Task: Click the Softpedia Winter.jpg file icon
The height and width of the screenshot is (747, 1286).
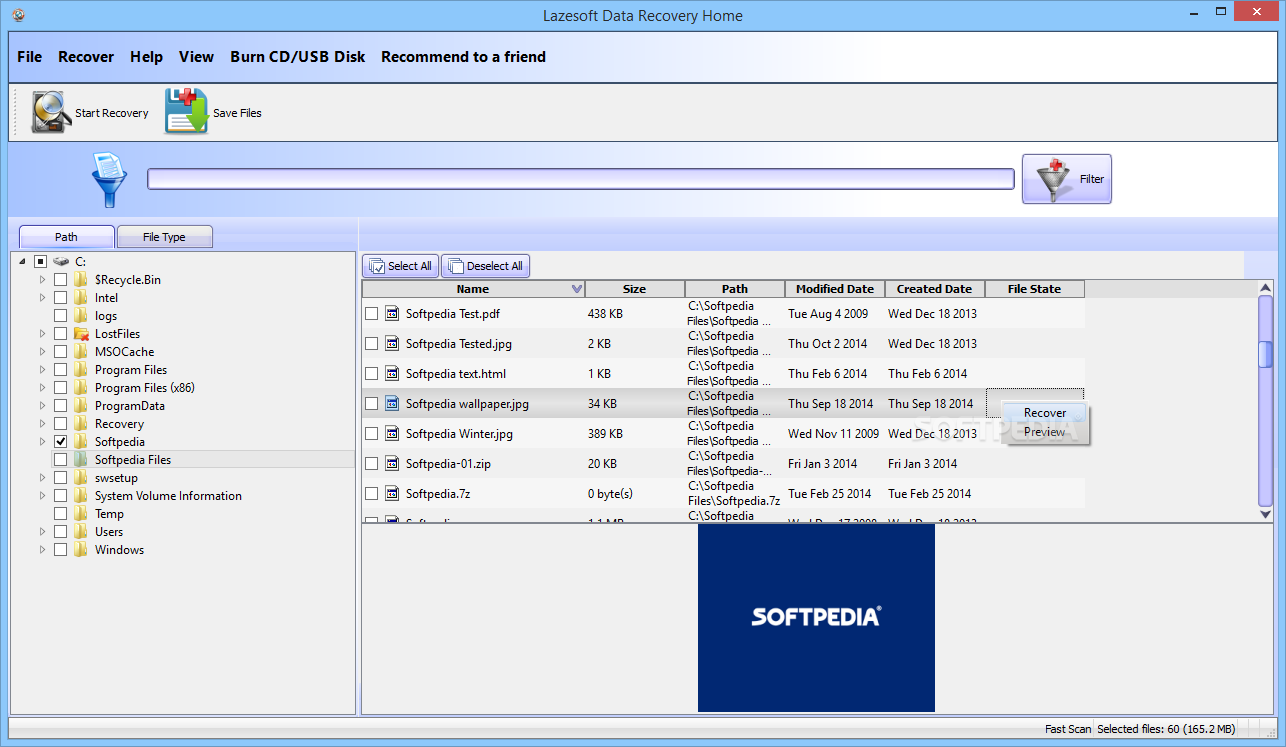Action: [392, 433]
